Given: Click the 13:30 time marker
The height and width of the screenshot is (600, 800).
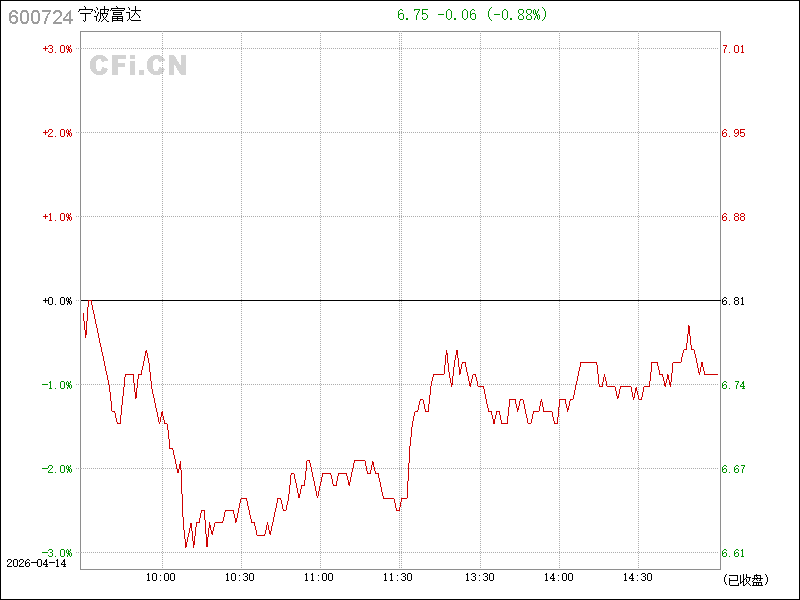Looking at the screenshot, I should tap(479, 578).
